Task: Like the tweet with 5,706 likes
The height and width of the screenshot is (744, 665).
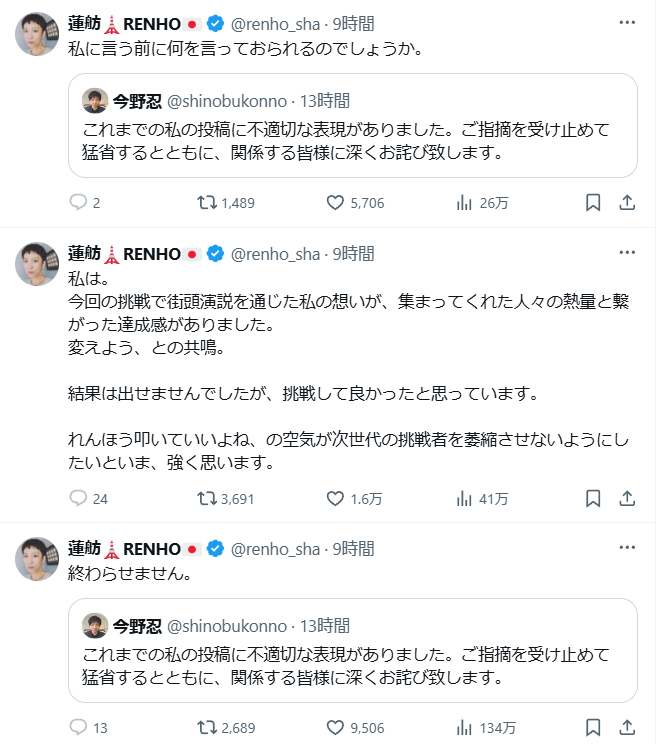Action: click(337, 202)
